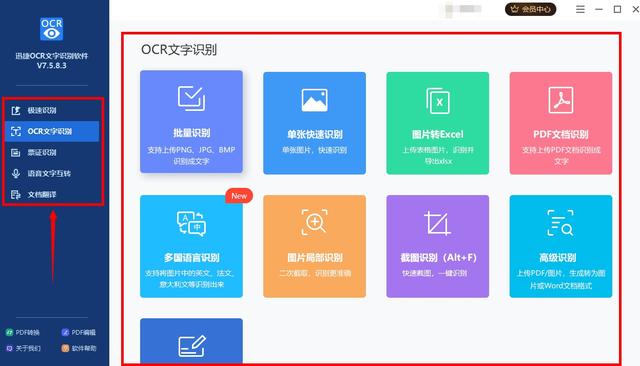Screen dimensions: 640x366
Task: Open the 批量识别 batch recognition tile
Action: 191,122
